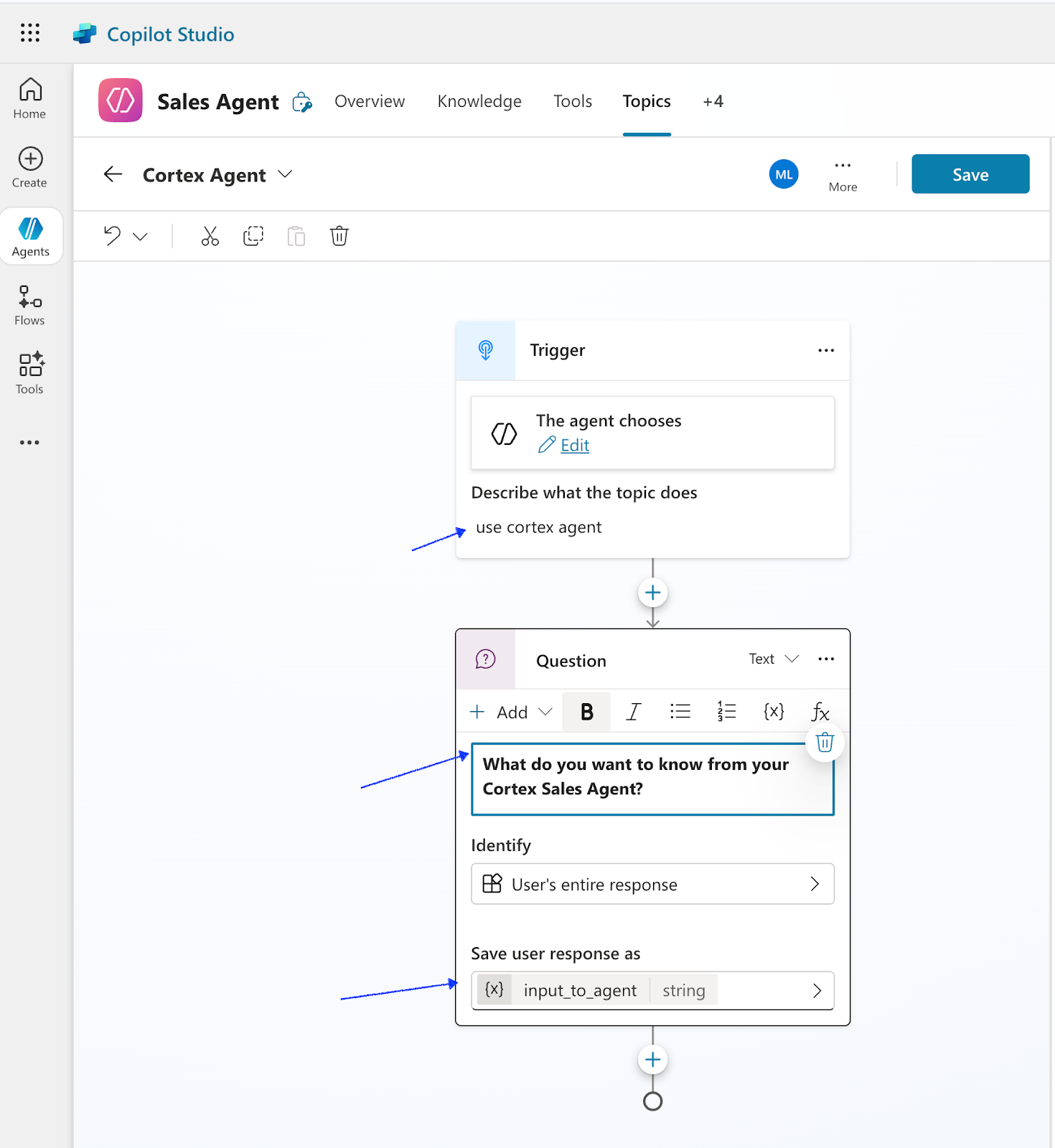Viewport: 1055px width, 1148px height.
Task: Insert a Power Fx formula
Action: pyautogui.click(x=820, y=712)
